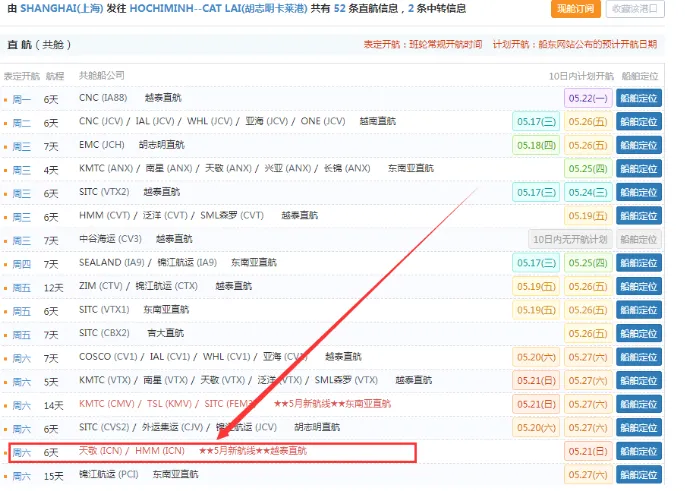Open the SHANGHAI(上海) origin port link
The image size is (685, 491).
[62, 8]
